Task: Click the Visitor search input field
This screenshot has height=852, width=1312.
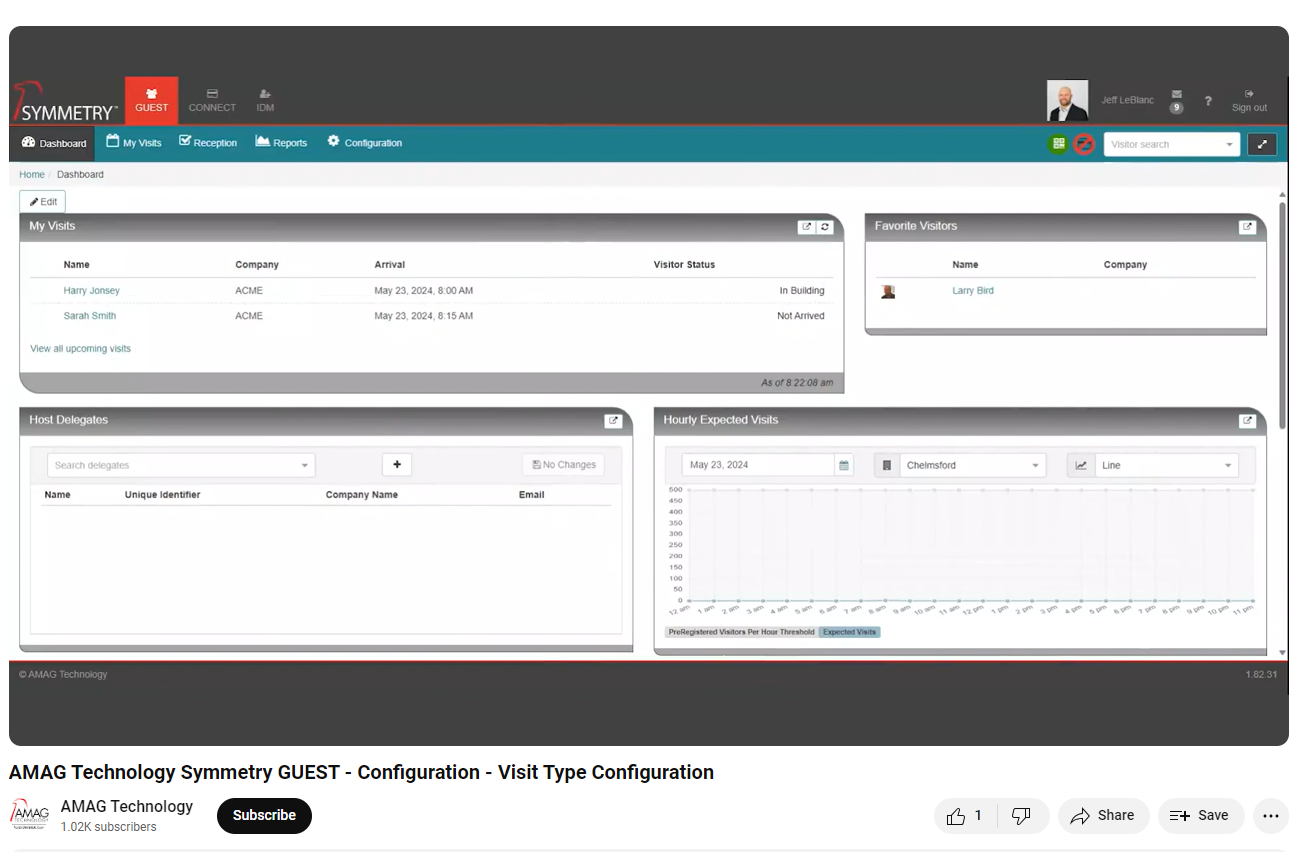Action: pyautogui.click(x=1163, y=144)
